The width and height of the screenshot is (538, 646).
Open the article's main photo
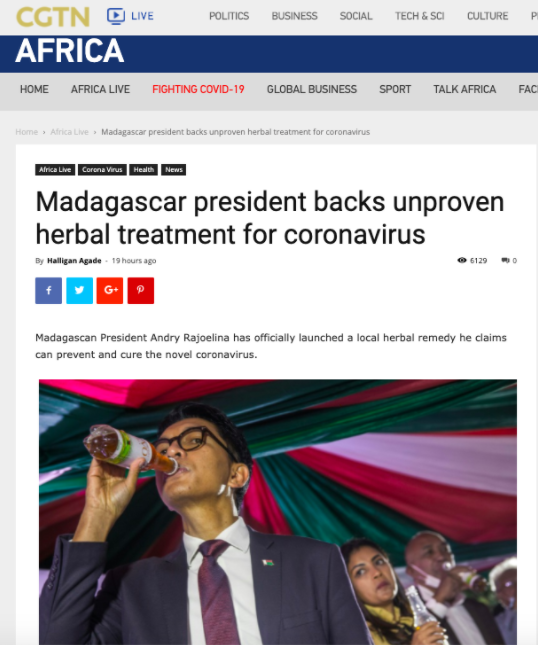tap(278, 512)
